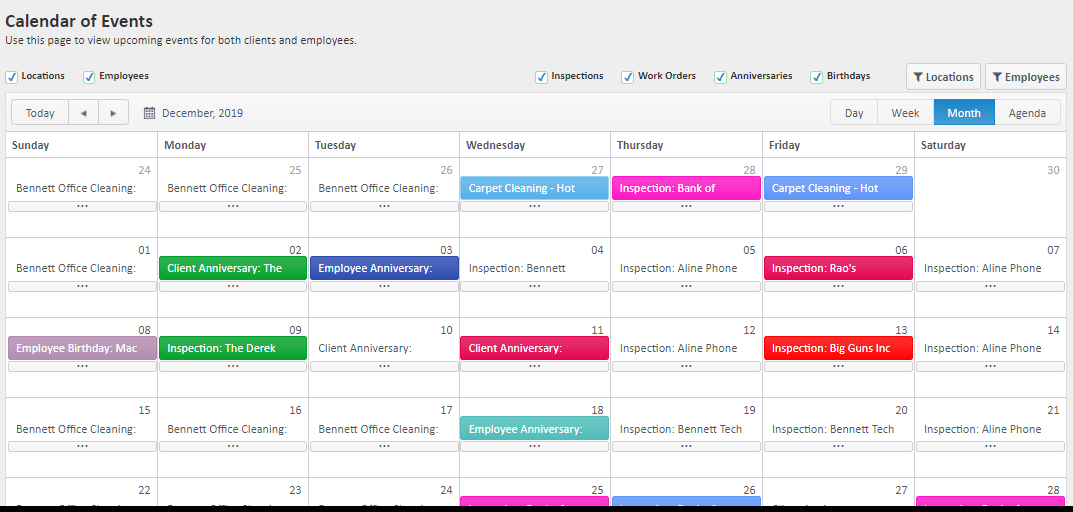Uncheck the Inspections filter

click(x=541, y=77)
